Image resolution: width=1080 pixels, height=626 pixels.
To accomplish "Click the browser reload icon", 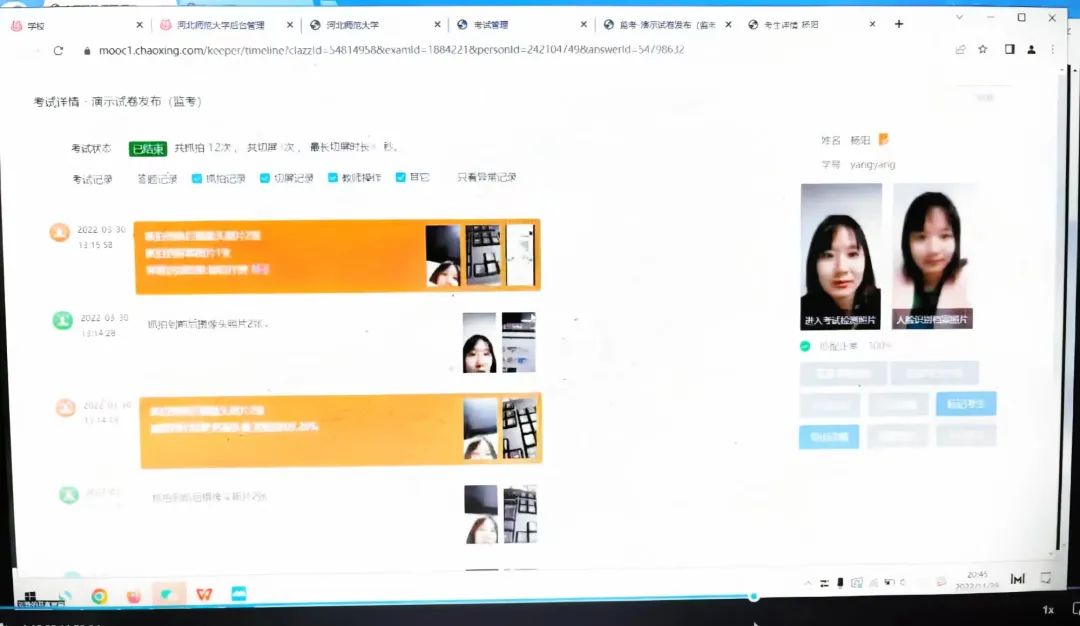I will coord(58,50).
